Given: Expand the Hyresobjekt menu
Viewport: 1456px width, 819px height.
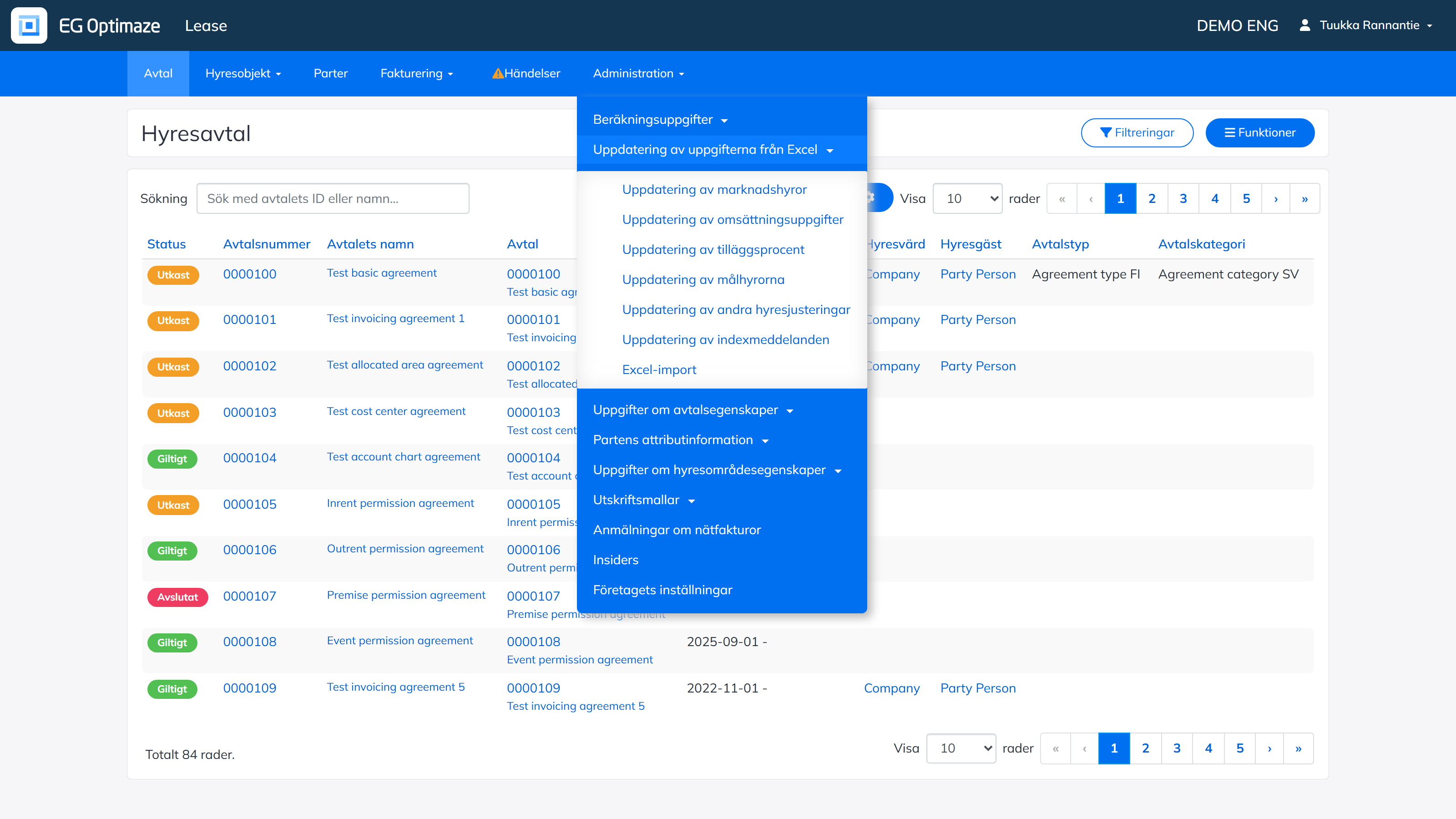Looking at the screenshot, I should click(x=243, y=73).
